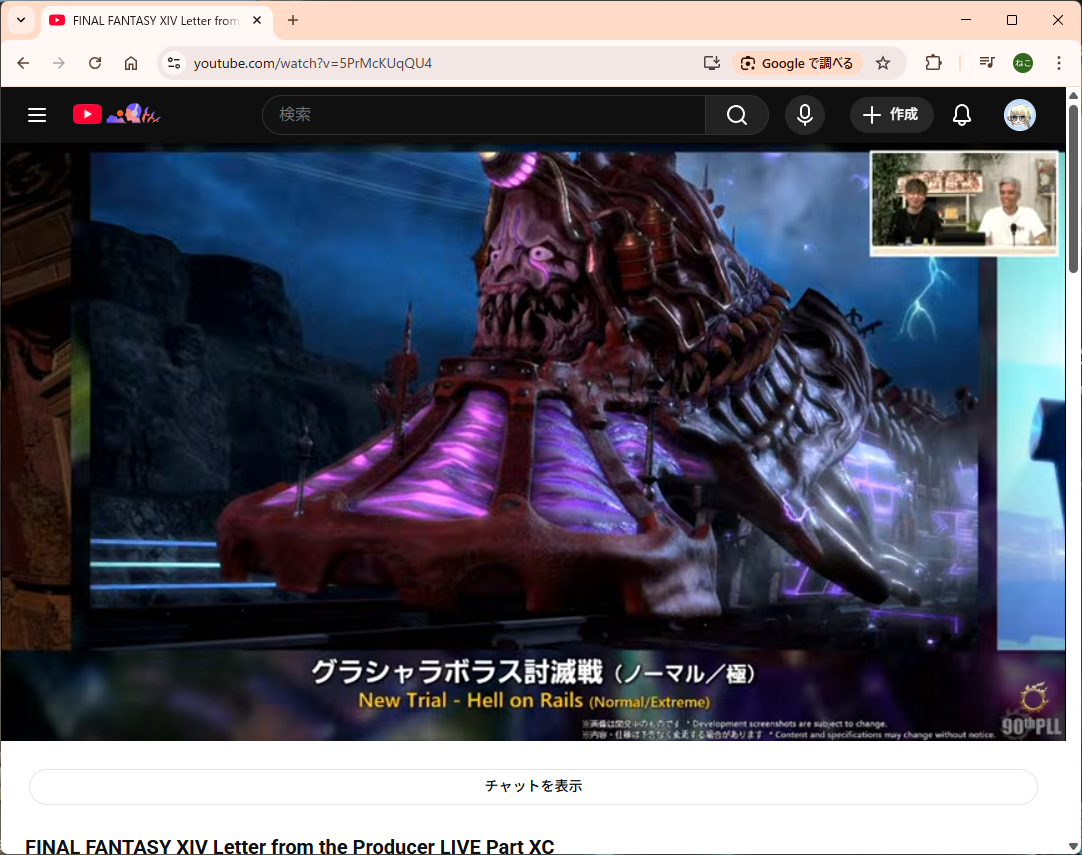Close the FINAL FANTASY XIV tab

point(257,20)
